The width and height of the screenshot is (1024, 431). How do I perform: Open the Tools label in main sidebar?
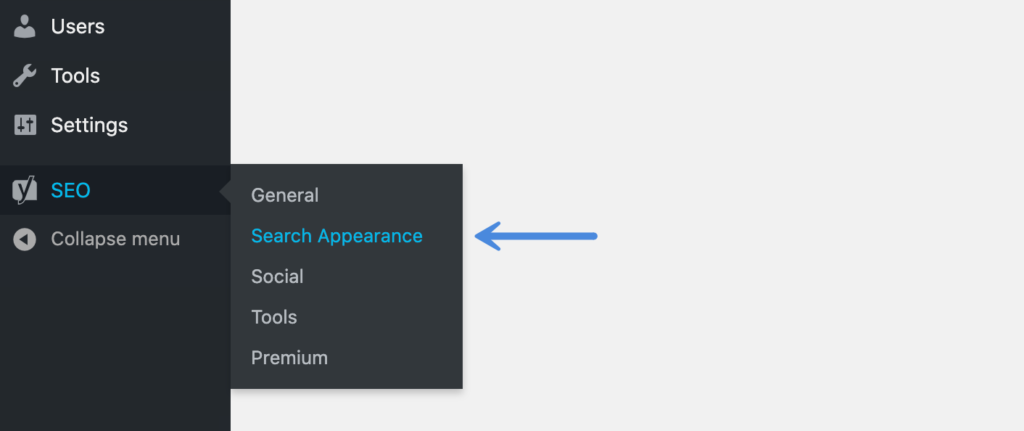(x=75, y=76)
